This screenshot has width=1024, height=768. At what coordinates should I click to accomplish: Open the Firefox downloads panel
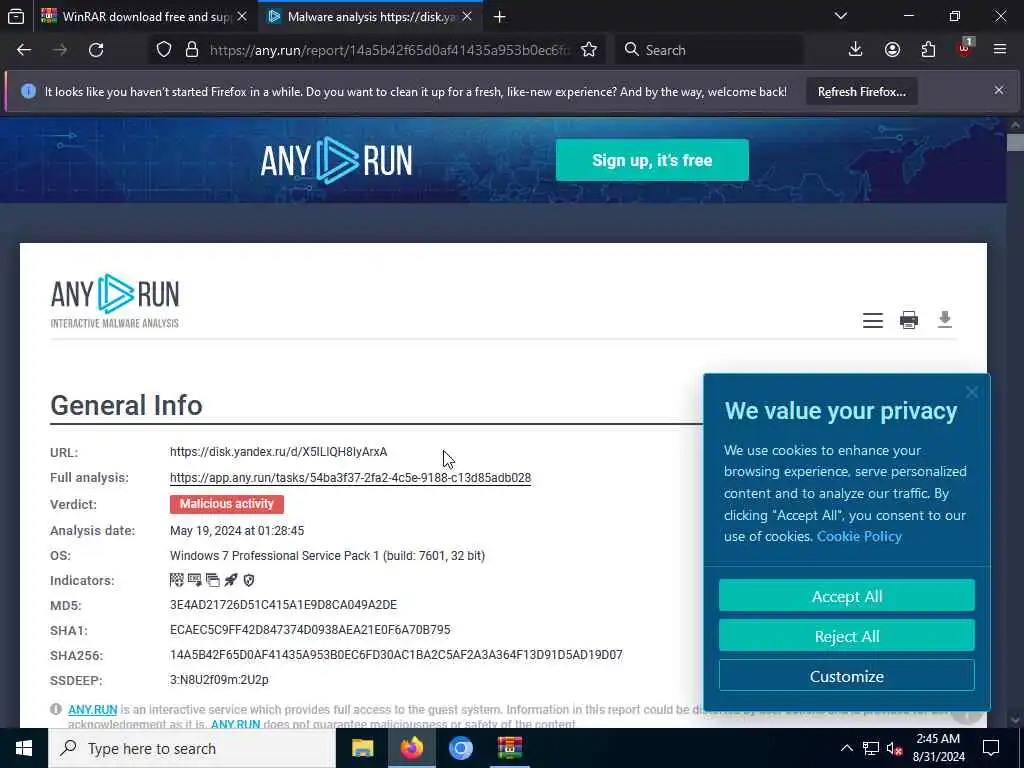(856, 50)
